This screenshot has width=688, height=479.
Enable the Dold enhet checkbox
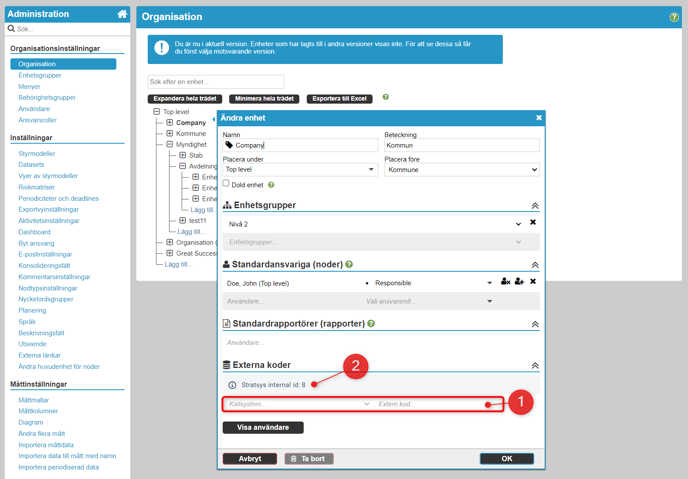226,184
